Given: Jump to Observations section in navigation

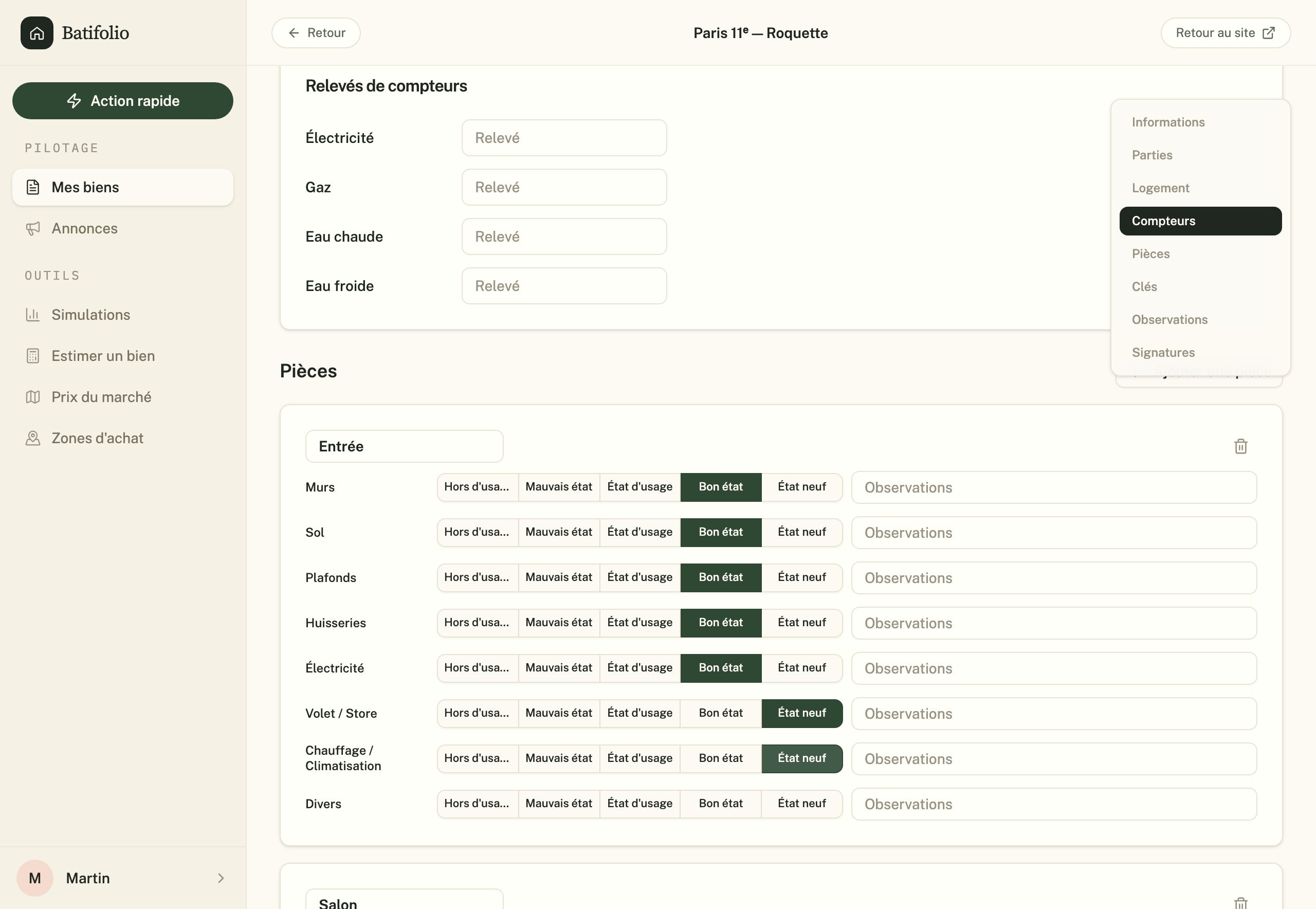Looking at the screenshot, I should coord(1200,319).
